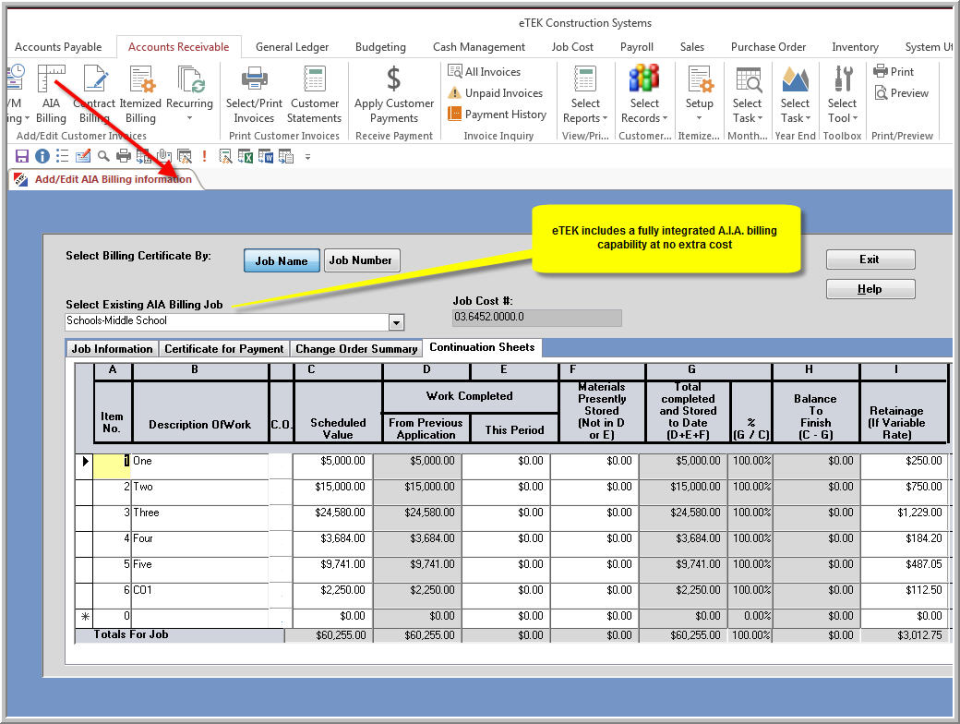Open Customer Statements from the ribbon
The image size is (960, 724).
click(314, 94)
